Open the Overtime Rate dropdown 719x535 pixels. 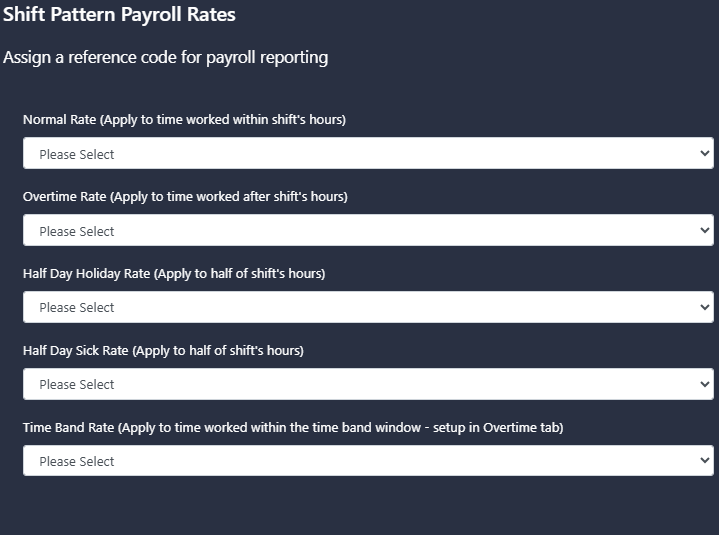click(x=368, y=230)
